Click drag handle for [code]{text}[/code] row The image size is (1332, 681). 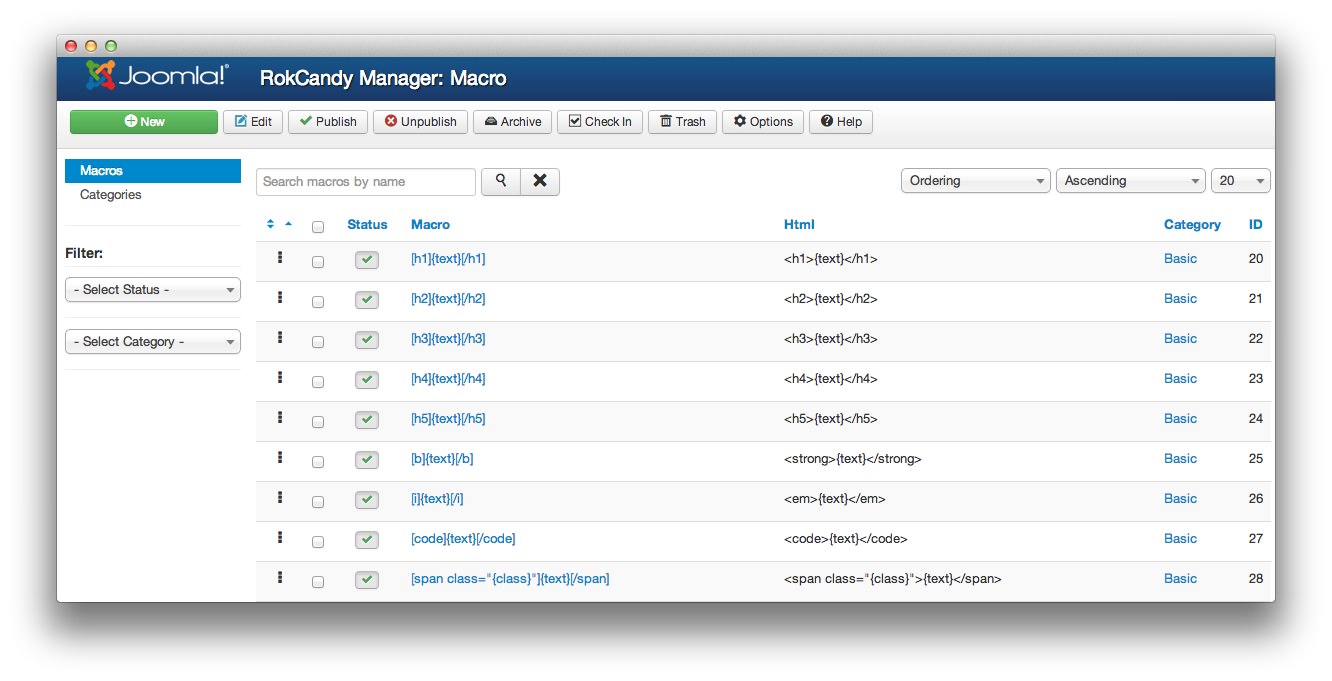click(x=280, y=538)
